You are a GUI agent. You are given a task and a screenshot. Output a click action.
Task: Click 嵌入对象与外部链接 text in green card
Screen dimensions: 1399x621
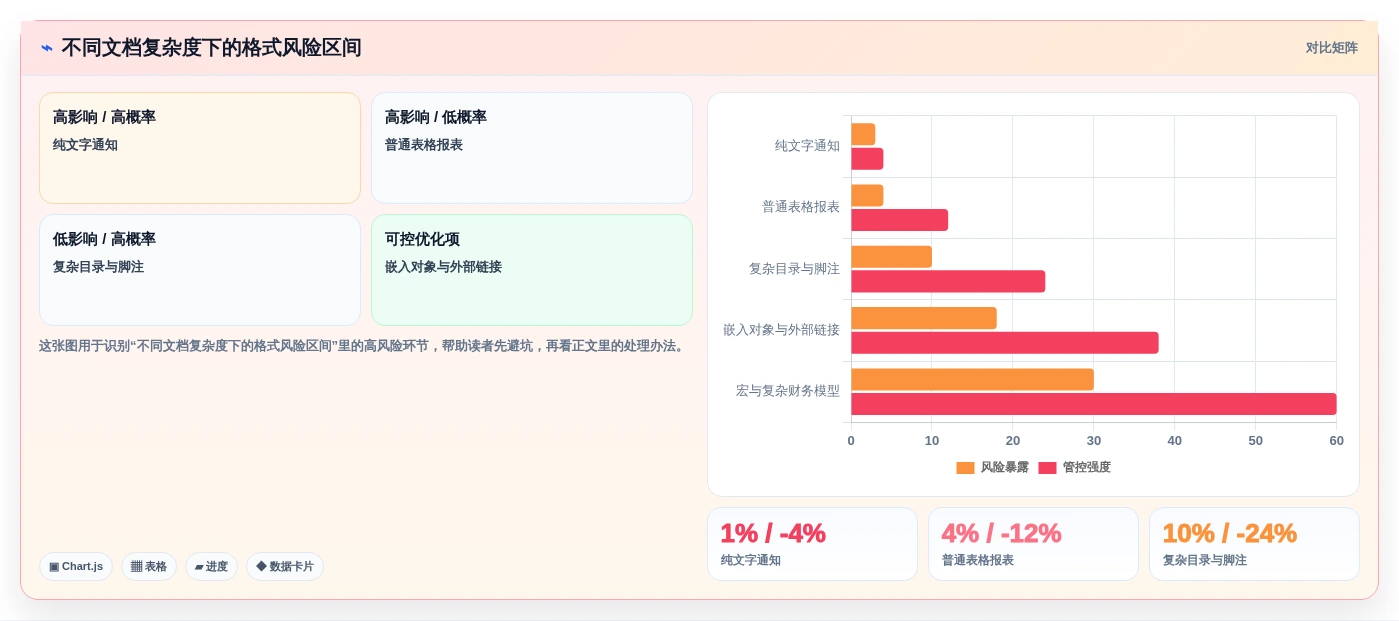pos(443,267)
